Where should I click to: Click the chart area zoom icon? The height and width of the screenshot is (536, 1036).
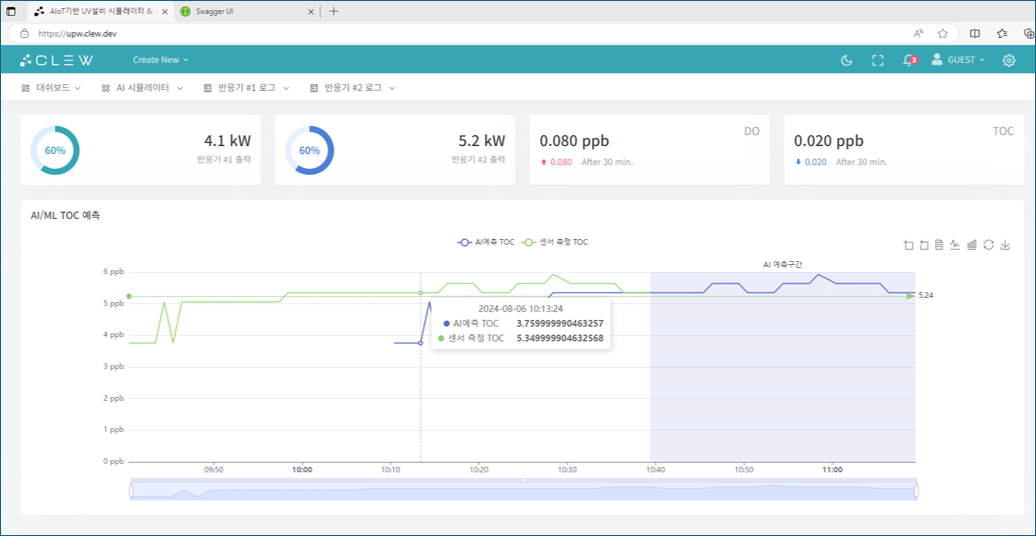[x=908, y=245]
